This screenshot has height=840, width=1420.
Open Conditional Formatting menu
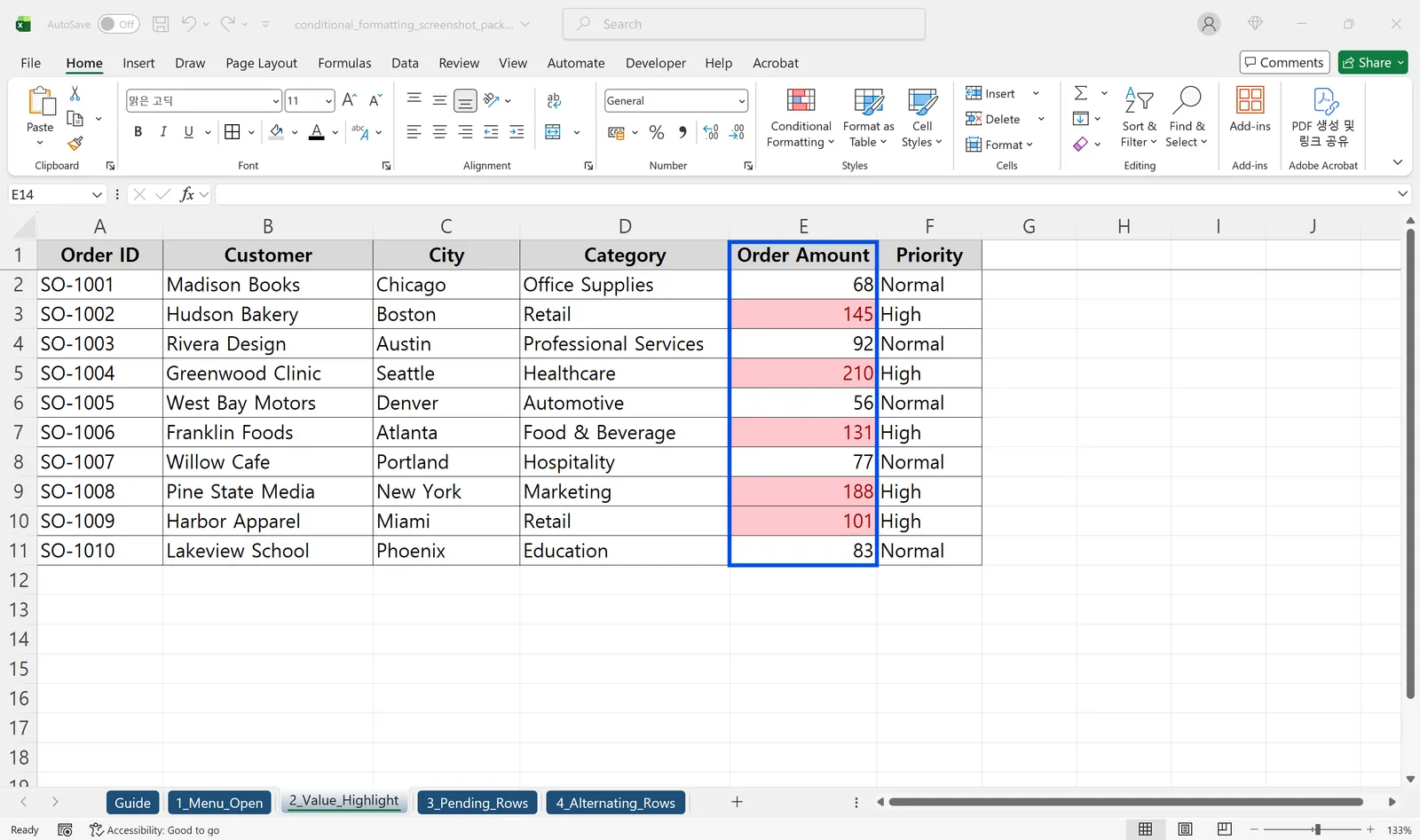click(801, 118)
